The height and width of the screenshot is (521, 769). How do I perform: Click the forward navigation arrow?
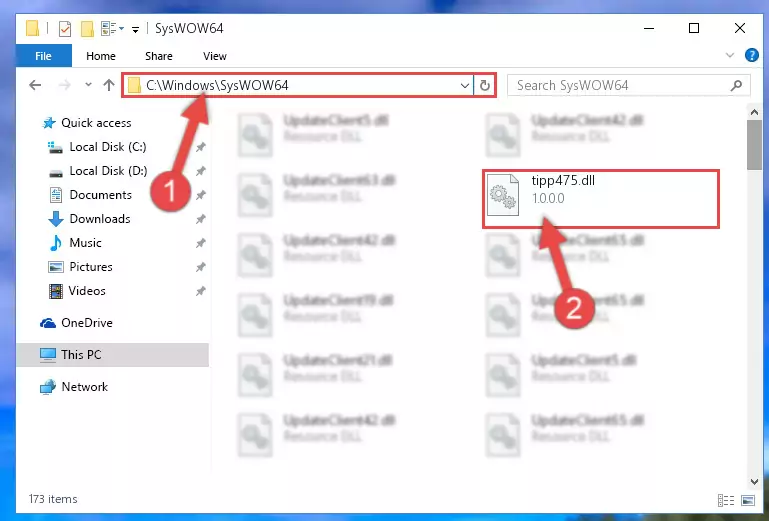pos(64,85)
